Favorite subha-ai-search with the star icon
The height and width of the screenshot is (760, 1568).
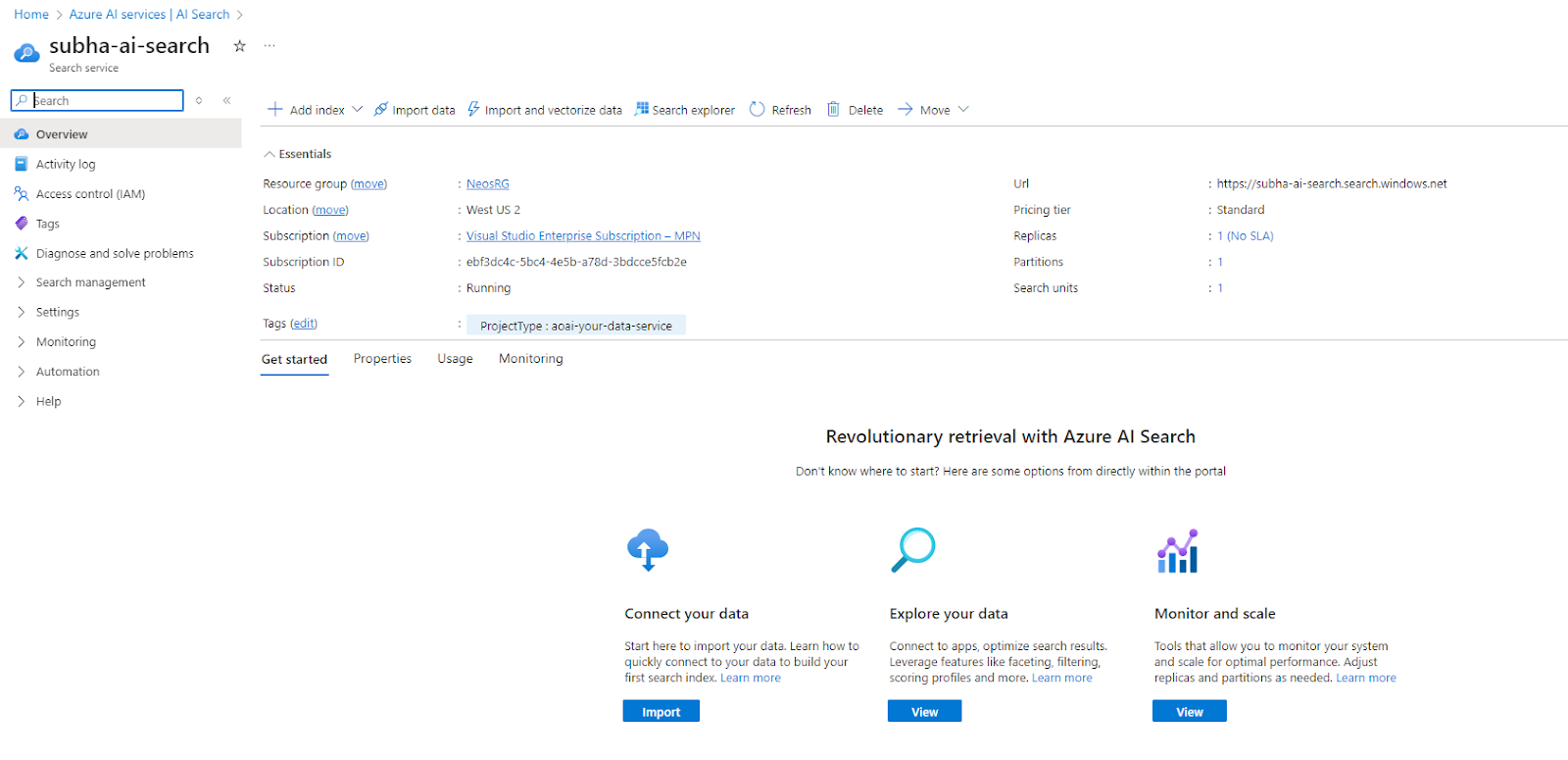(239, 46)
